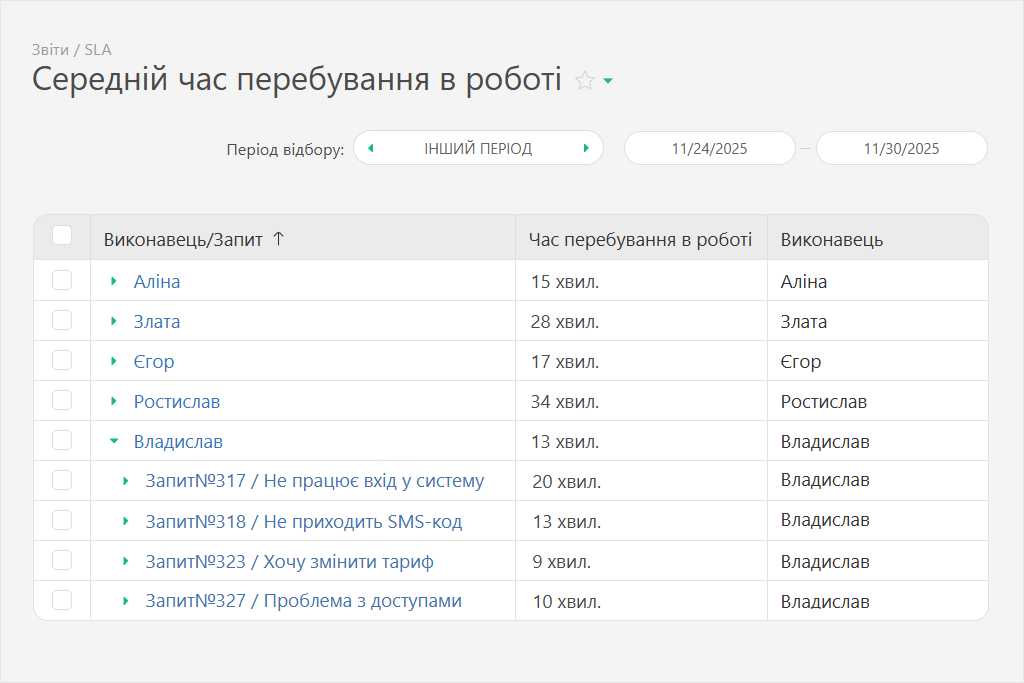Screen dimensions: 1024x683
Task: Expand the Злата row
Action: coord(114,322)
